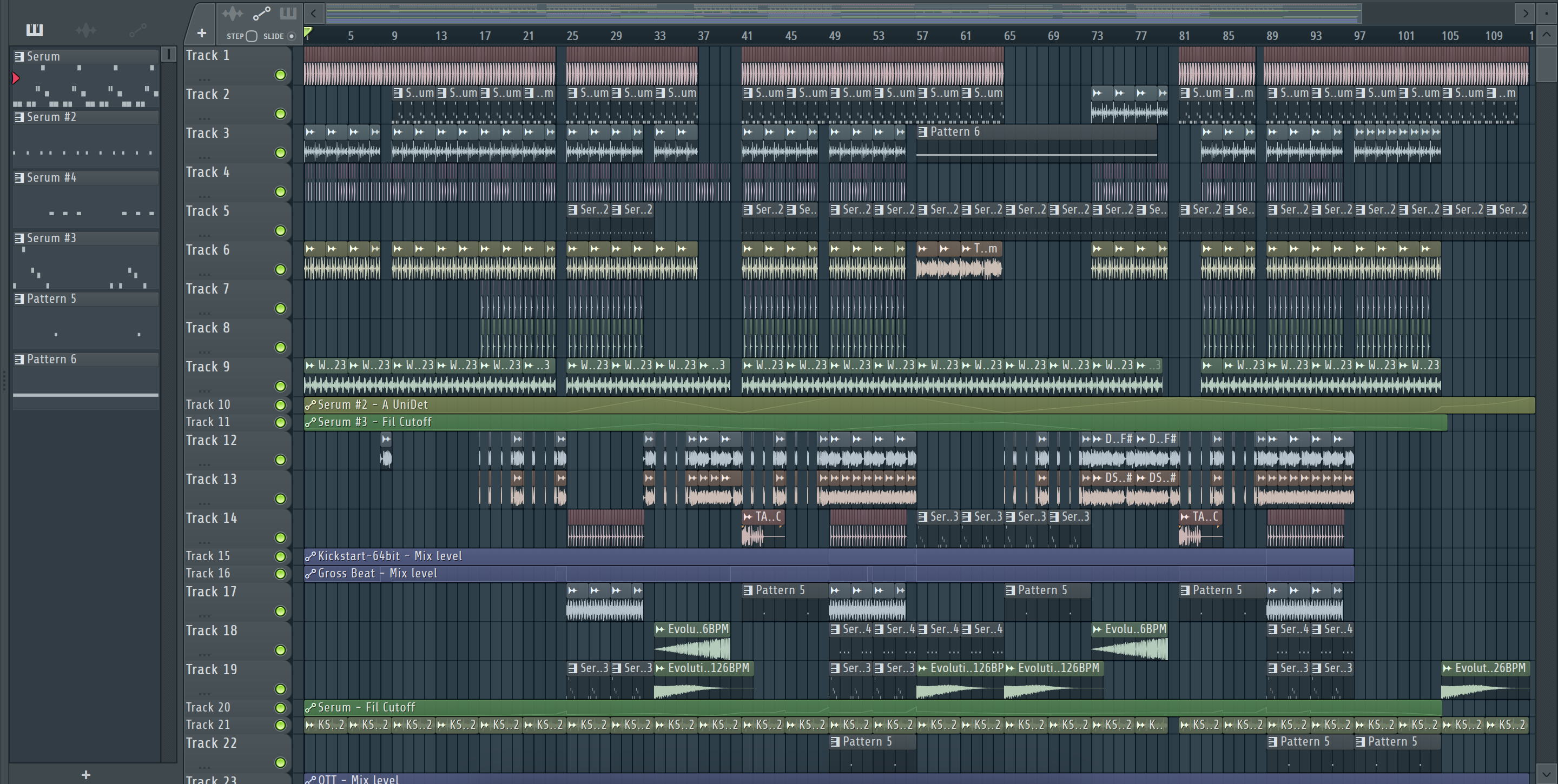Select Serum - Fil Cutoff automation clip
1558x784 pixels.
coord(873,707)
